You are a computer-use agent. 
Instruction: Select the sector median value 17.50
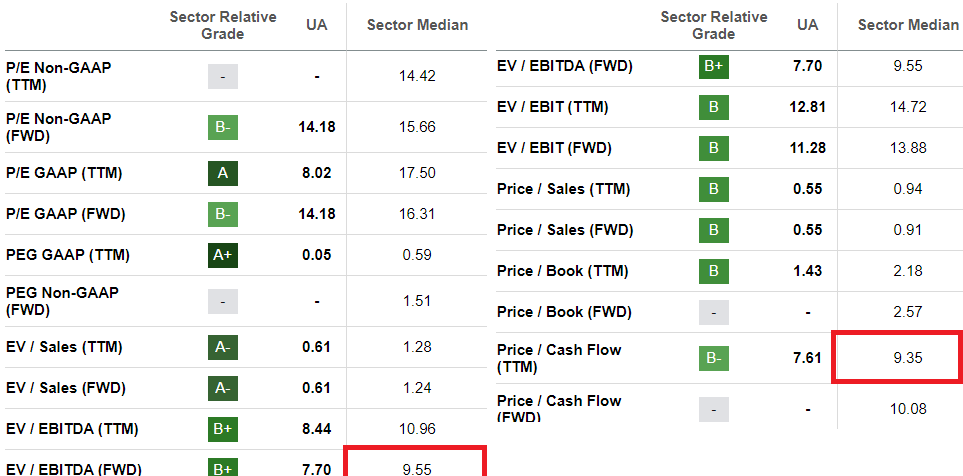(x=416, y=173)
